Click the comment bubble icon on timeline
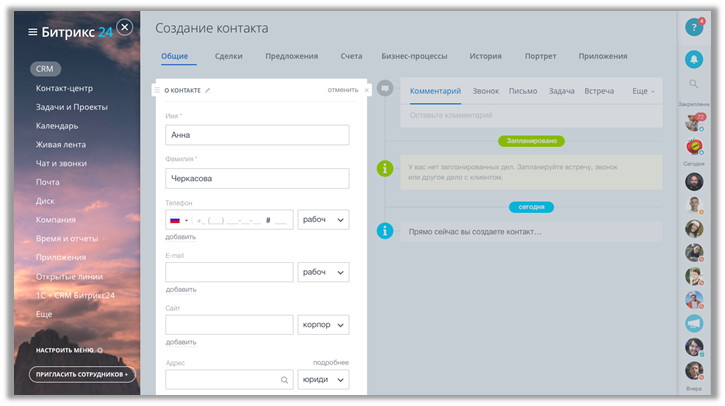Screen dimensions: 725x406 click(x=385, y=88)
